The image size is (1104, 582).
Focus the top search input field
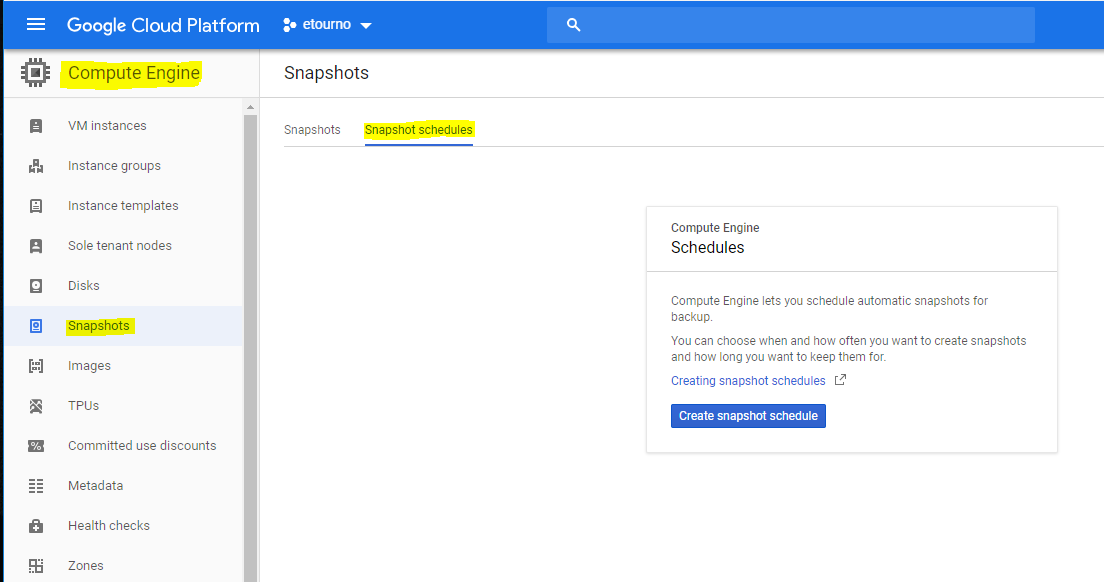click(791, 25)
